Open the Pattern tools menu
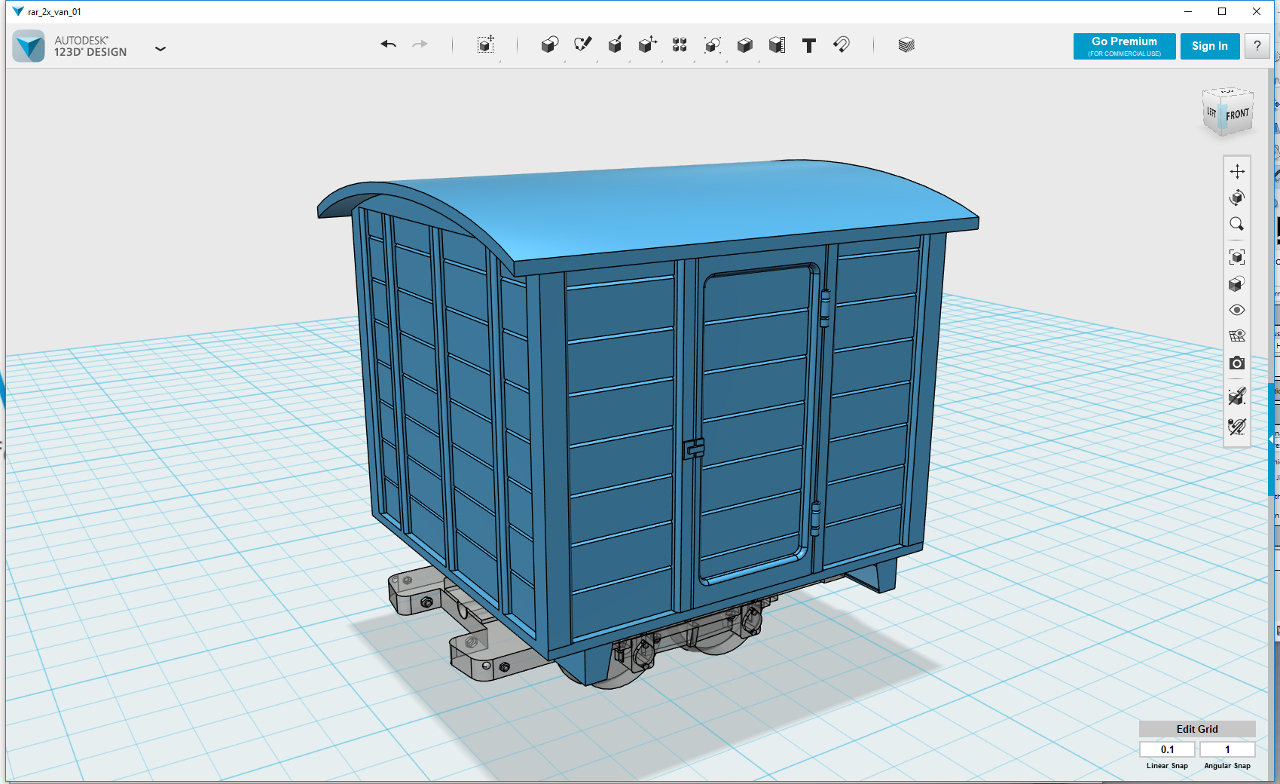 point(680,45)
